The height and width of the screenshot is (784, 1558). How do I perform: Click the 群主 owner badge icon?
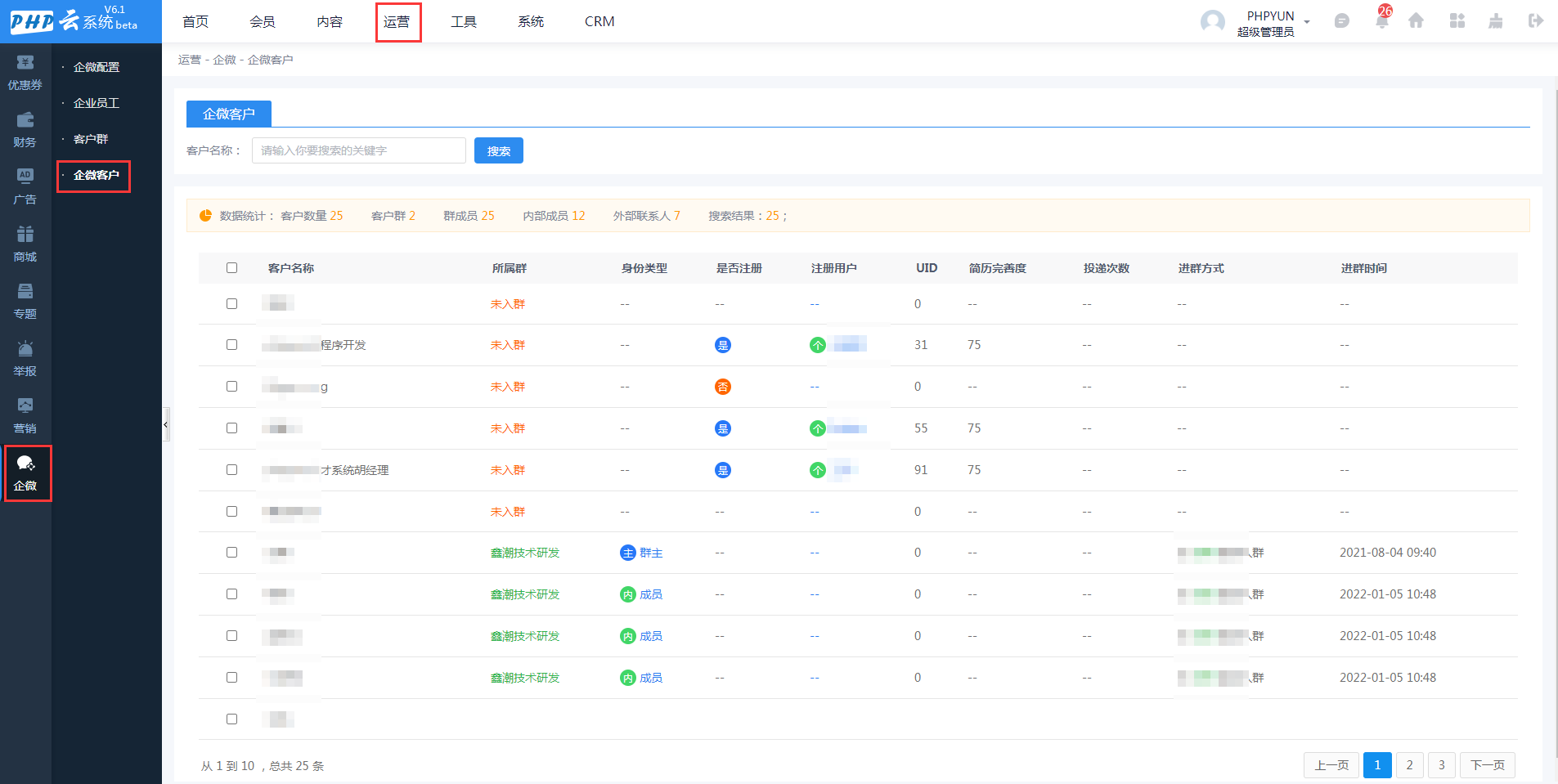pyautogui.click(x=628, y=553)
